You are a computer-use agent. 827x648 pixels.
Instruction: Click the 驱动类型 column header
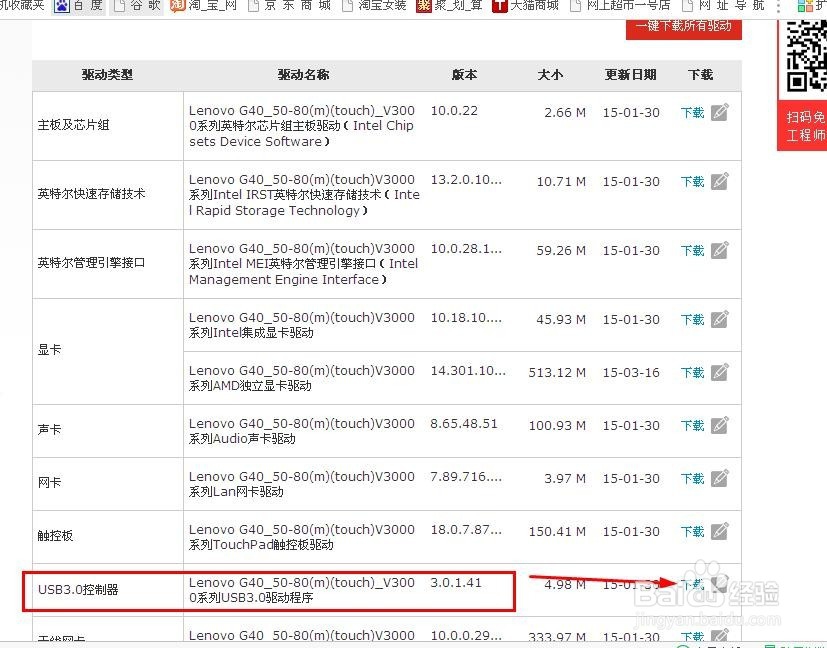click(107, 75)
